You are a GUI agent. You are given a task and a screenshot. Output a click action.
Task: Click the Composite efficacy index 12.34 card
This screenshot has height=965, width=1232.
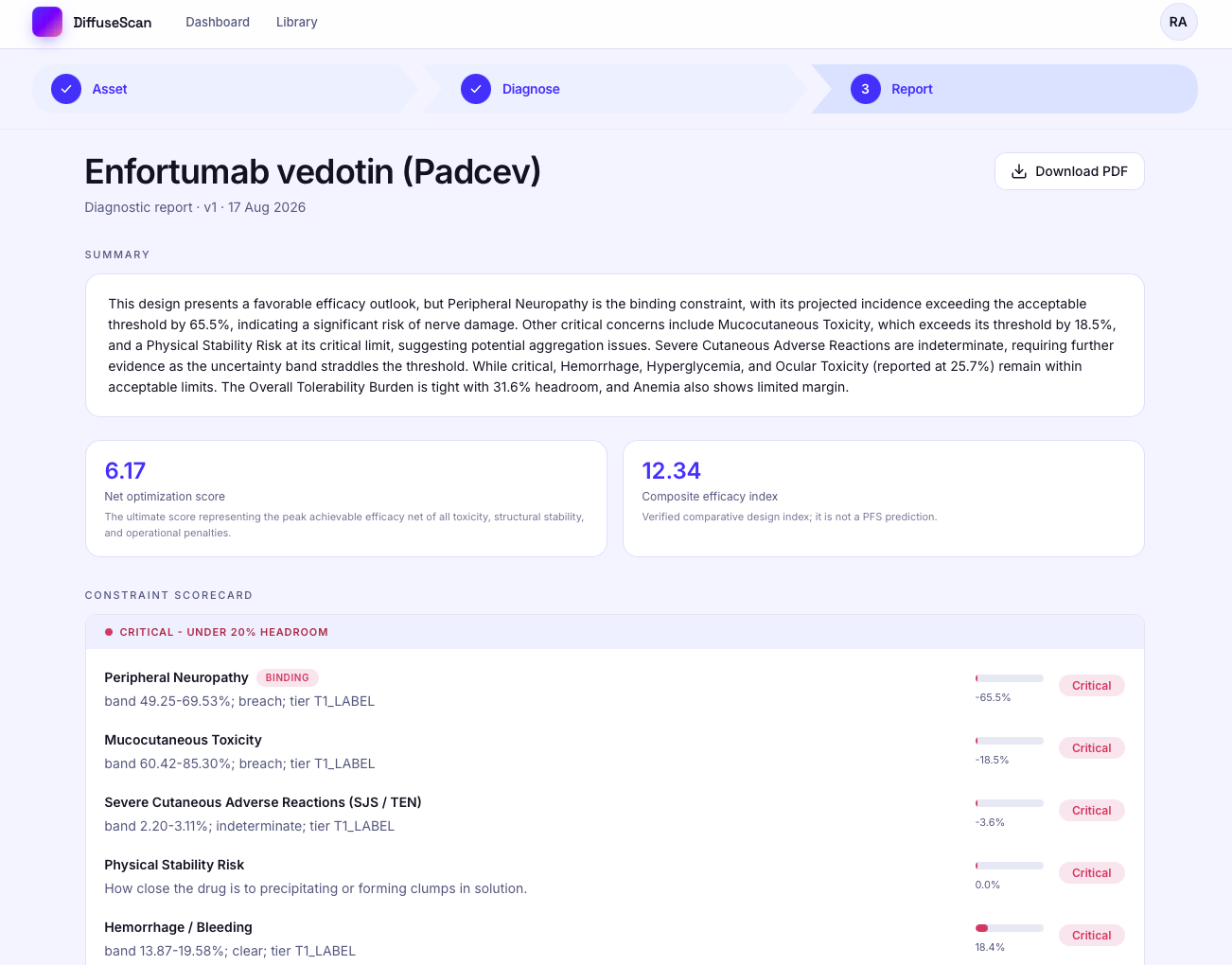884,499
